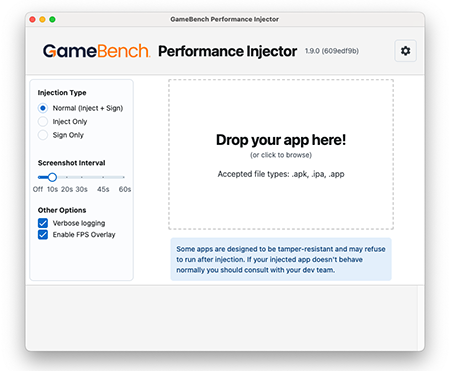Screen dimensions: 450x371
Task: Choose the Inject Only radio option
Action: [43, 121]
